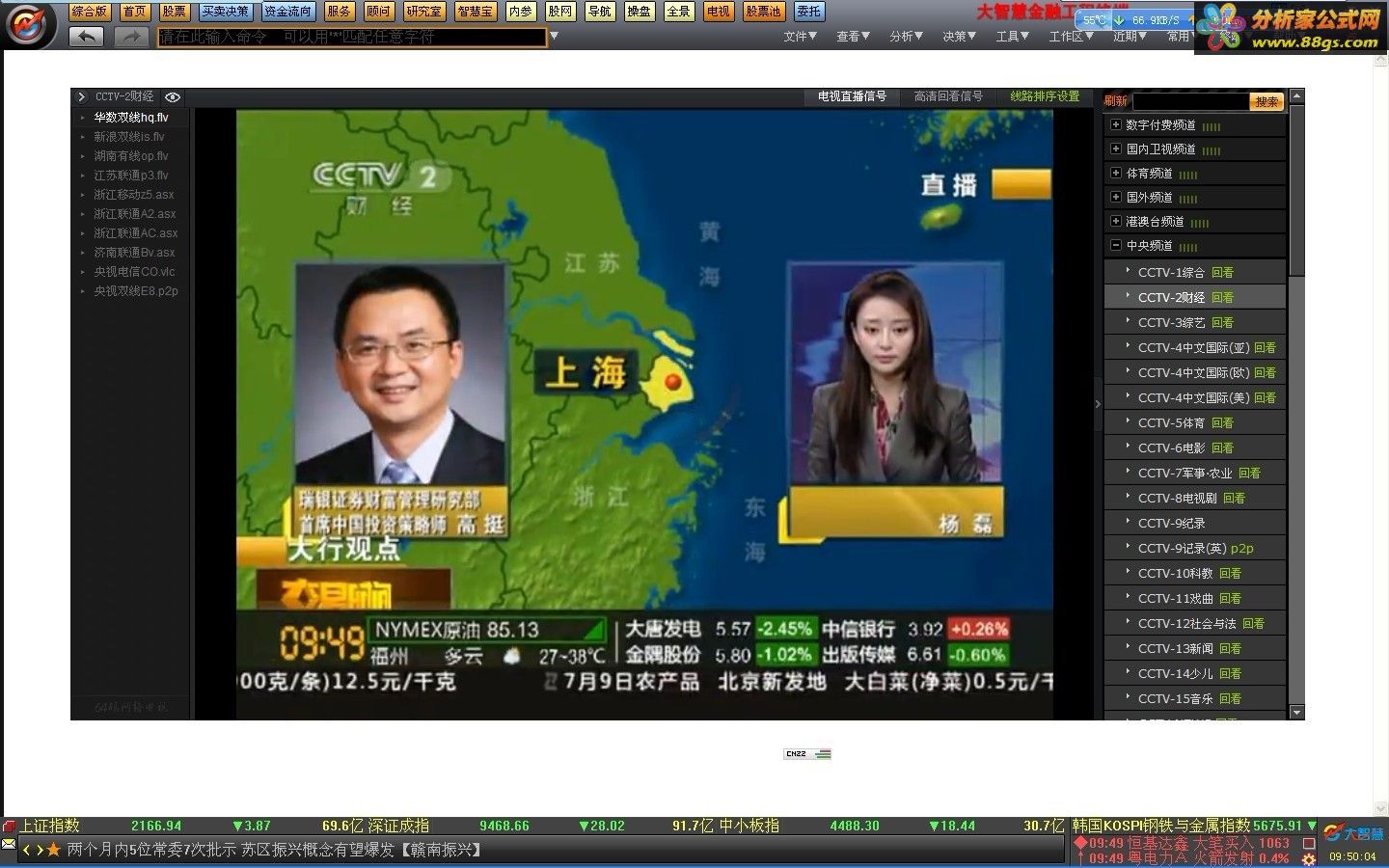The image size is (1389, 868).
Task: Expand 体育频道 category
Action: [1116, 173]
